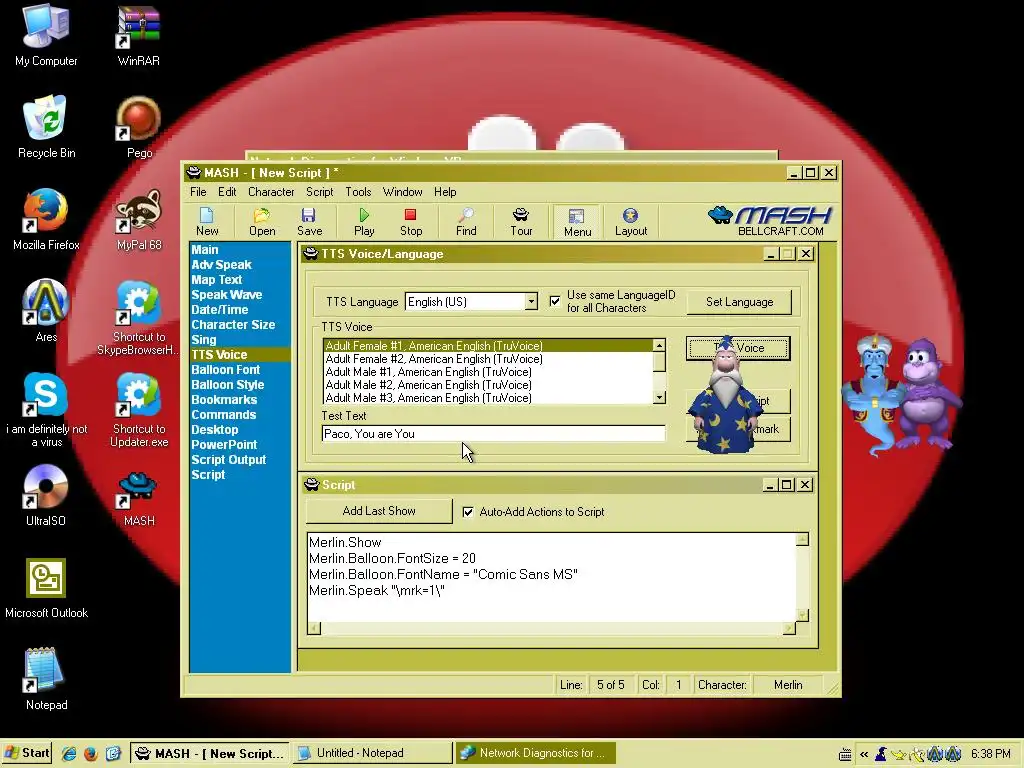Select the Microsoft Outlook desktop icon
Screen dimensions: 1024x768
click(46, 588)
